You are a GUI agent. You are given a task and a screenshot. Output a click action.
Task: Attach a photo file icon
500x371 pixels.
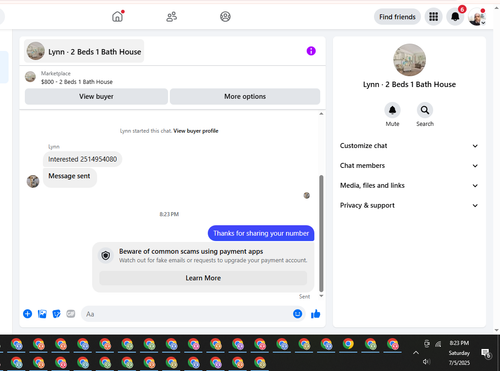point(42,314)
